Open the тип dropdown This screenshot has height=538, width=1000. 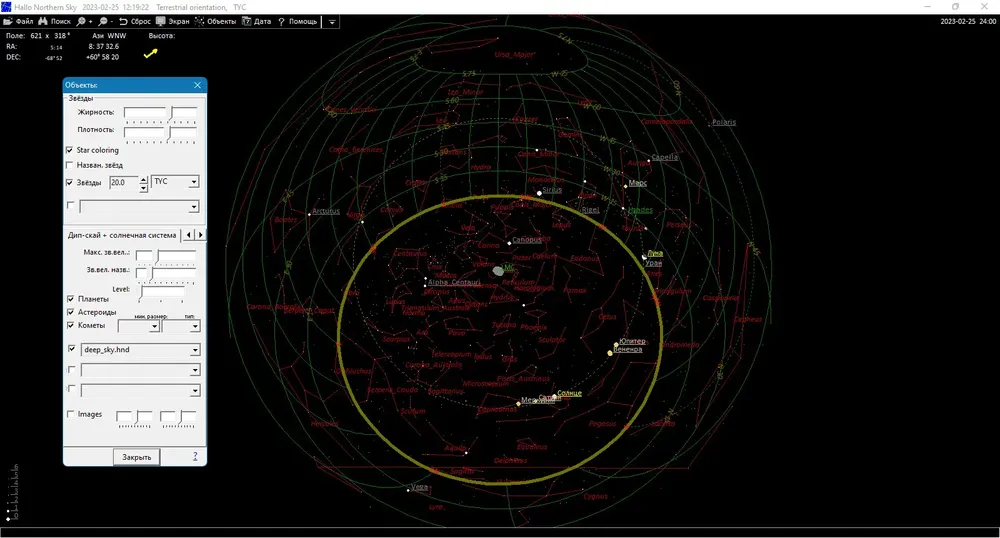(x=181, y=326)
